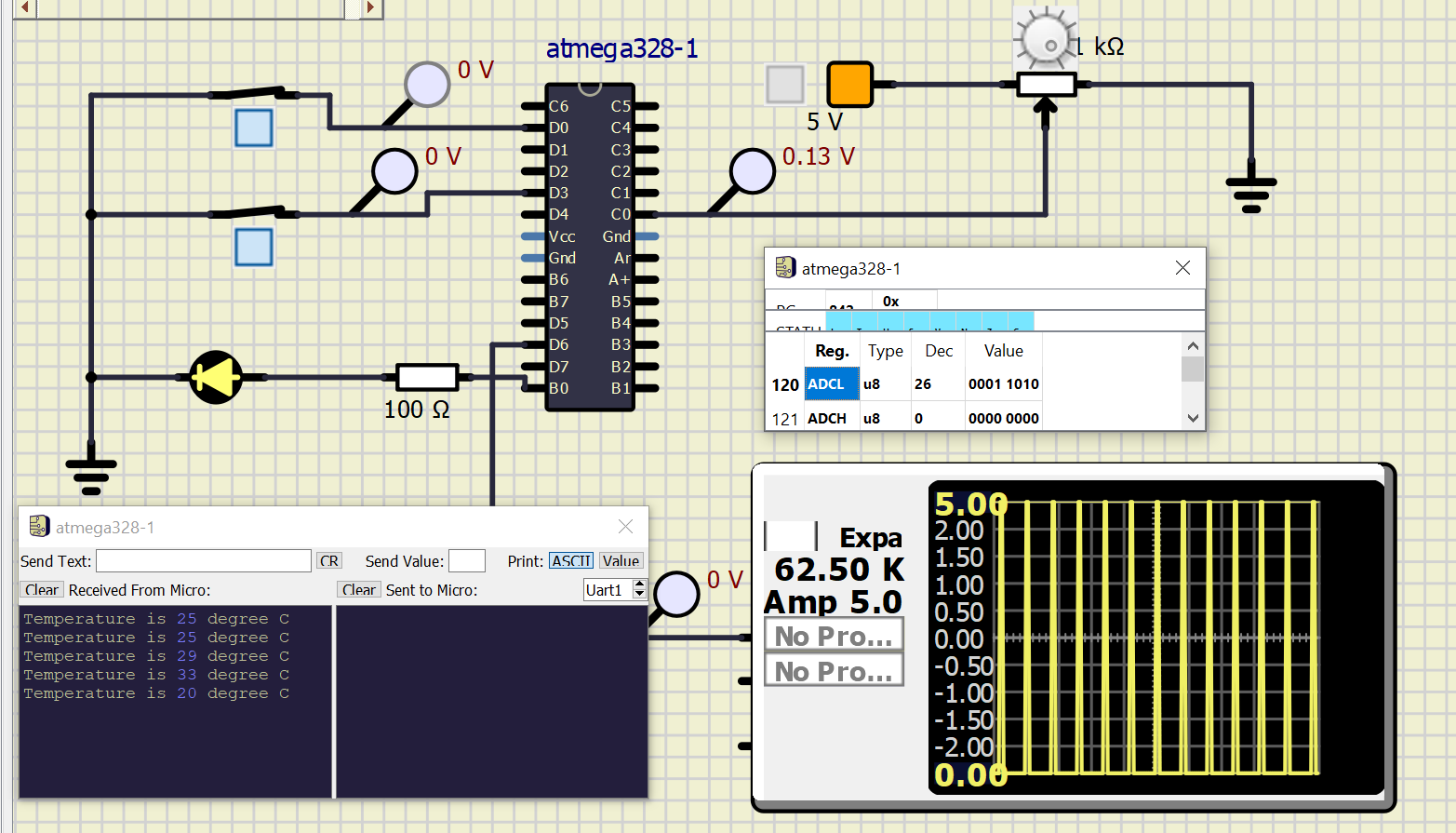This screenshot has height=833, width=1456.
Task: Toggle the lower blue switch actuator
Action: 253,247
